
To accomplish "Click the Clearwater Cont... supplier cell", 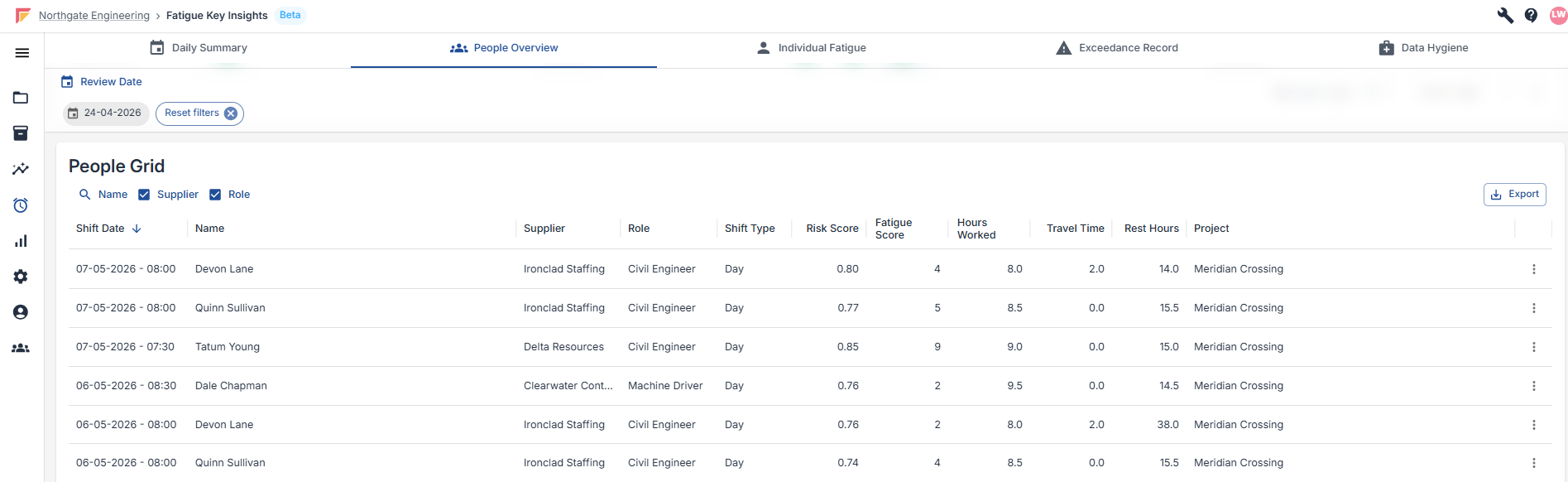I will coord(568,386).
